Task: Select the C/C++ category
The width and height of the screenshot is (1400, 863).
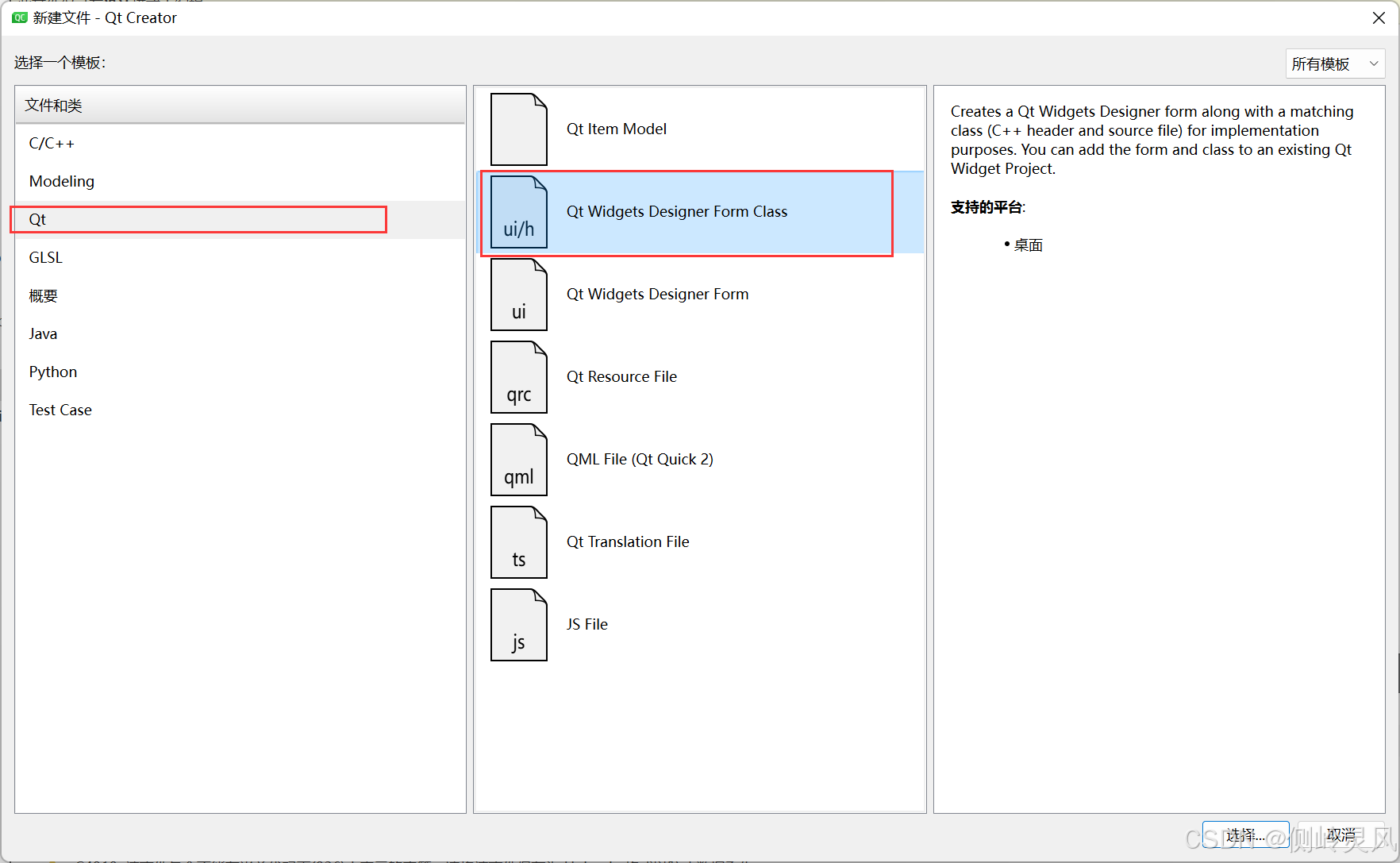Action: point(240,144)
